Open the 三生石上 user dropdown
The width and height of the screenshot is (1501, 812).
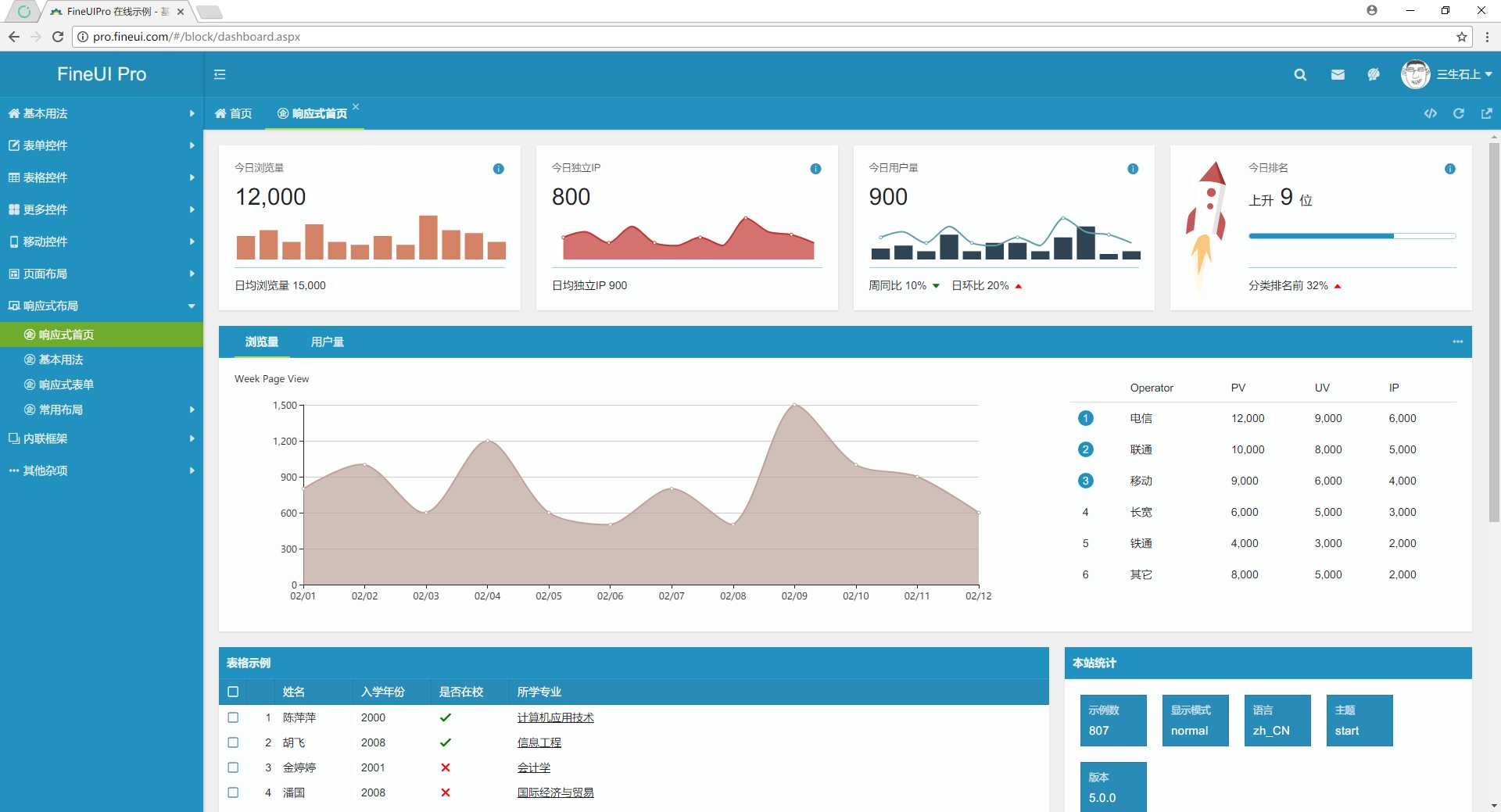pos(1464,74)
